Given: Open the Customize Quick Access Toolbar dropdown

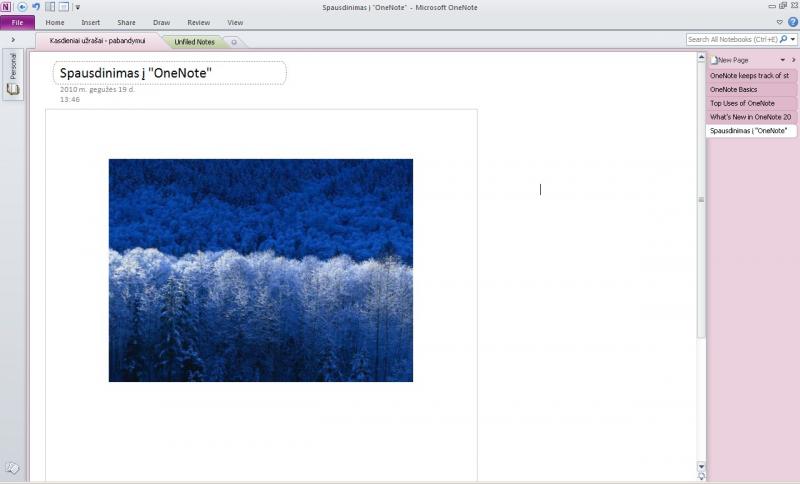Looking at the screenshot, I should pyautogui.click(x=78, y=8).
